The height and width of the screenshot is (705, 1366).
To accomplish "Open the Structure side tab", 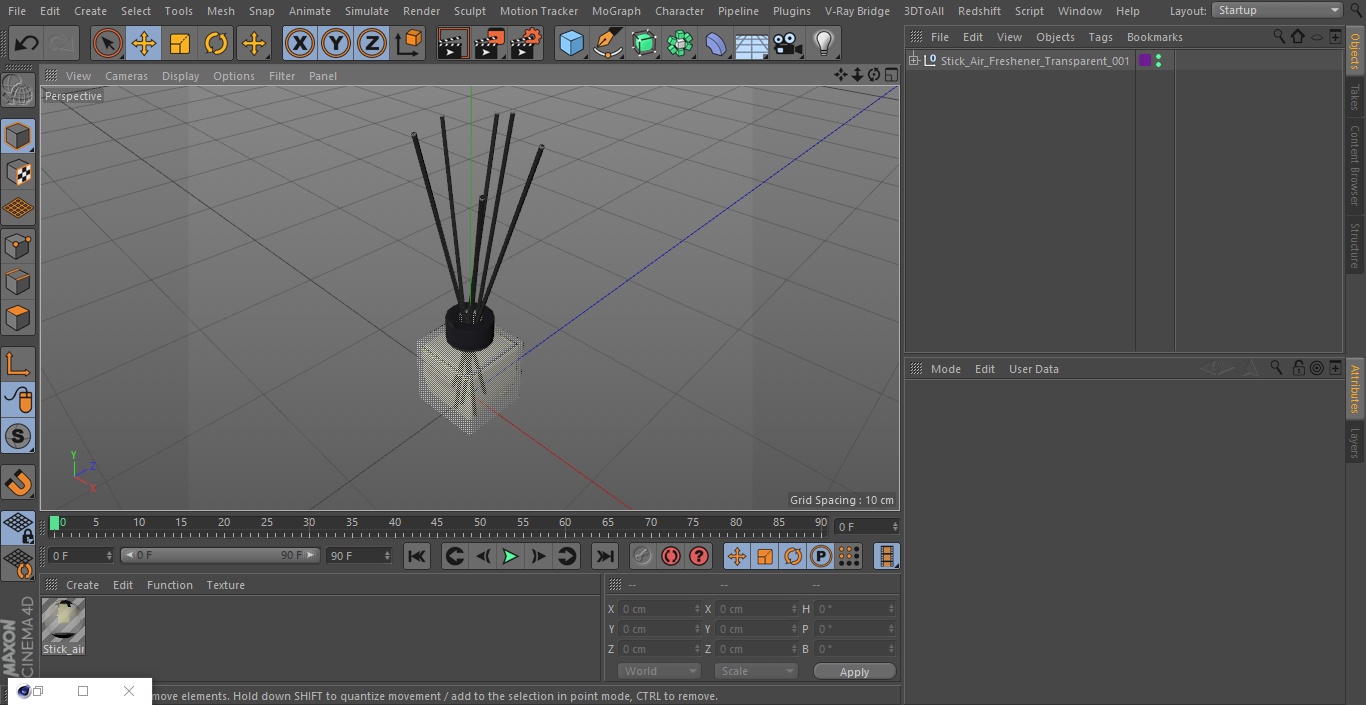I will 1355,245.
